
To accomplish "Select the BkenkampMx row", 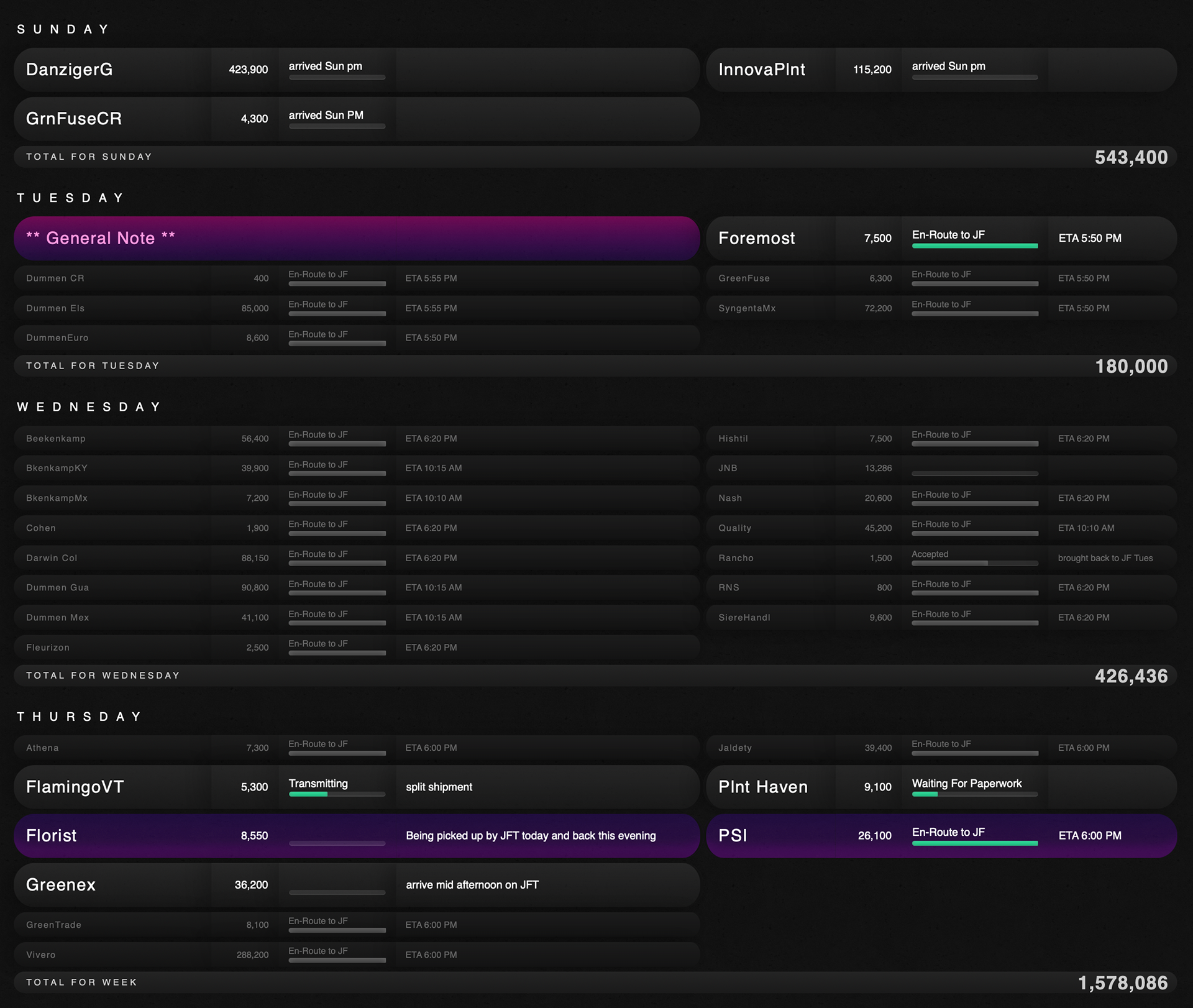I will [x=357, y=498].
